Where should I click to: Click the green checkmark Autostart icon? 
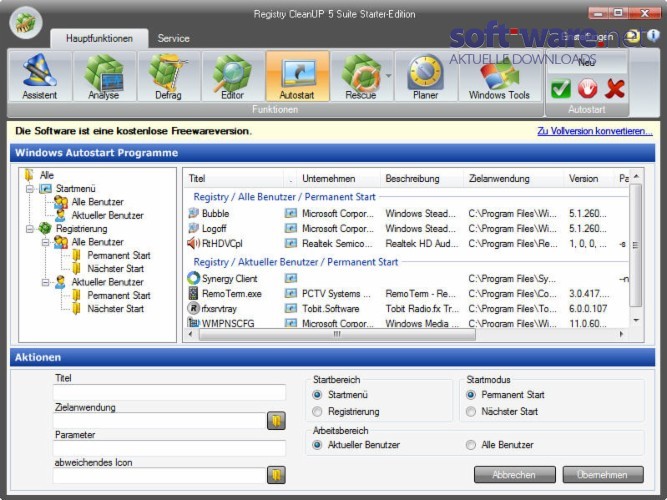coord(561,89)
